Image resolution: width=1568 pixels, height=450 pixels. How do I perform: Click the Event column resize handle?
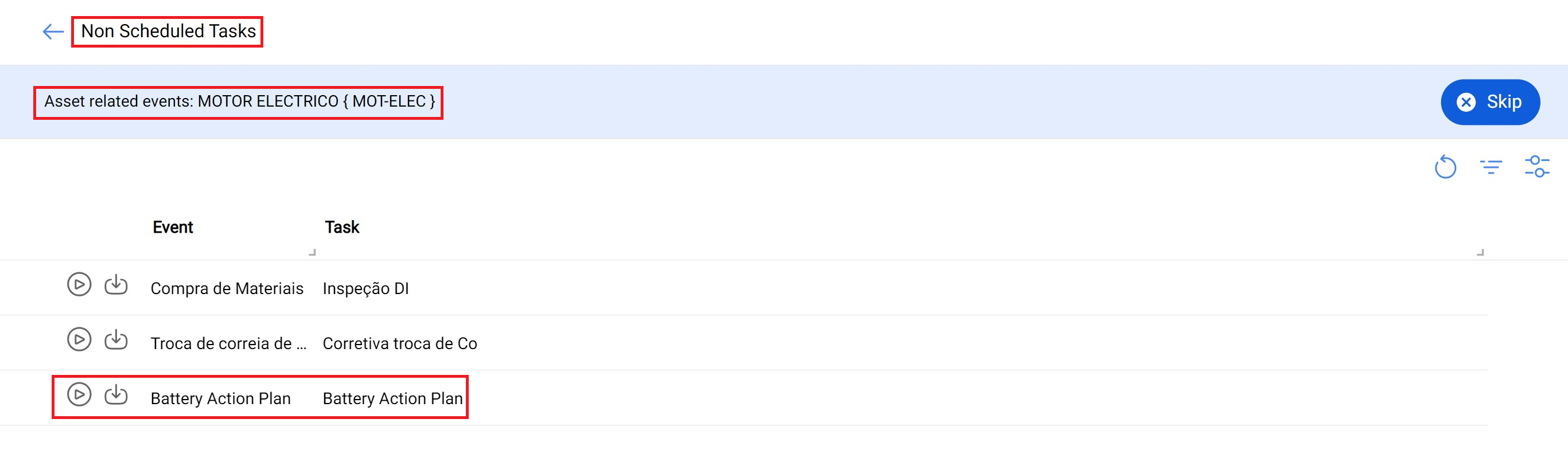coord(312,252)
